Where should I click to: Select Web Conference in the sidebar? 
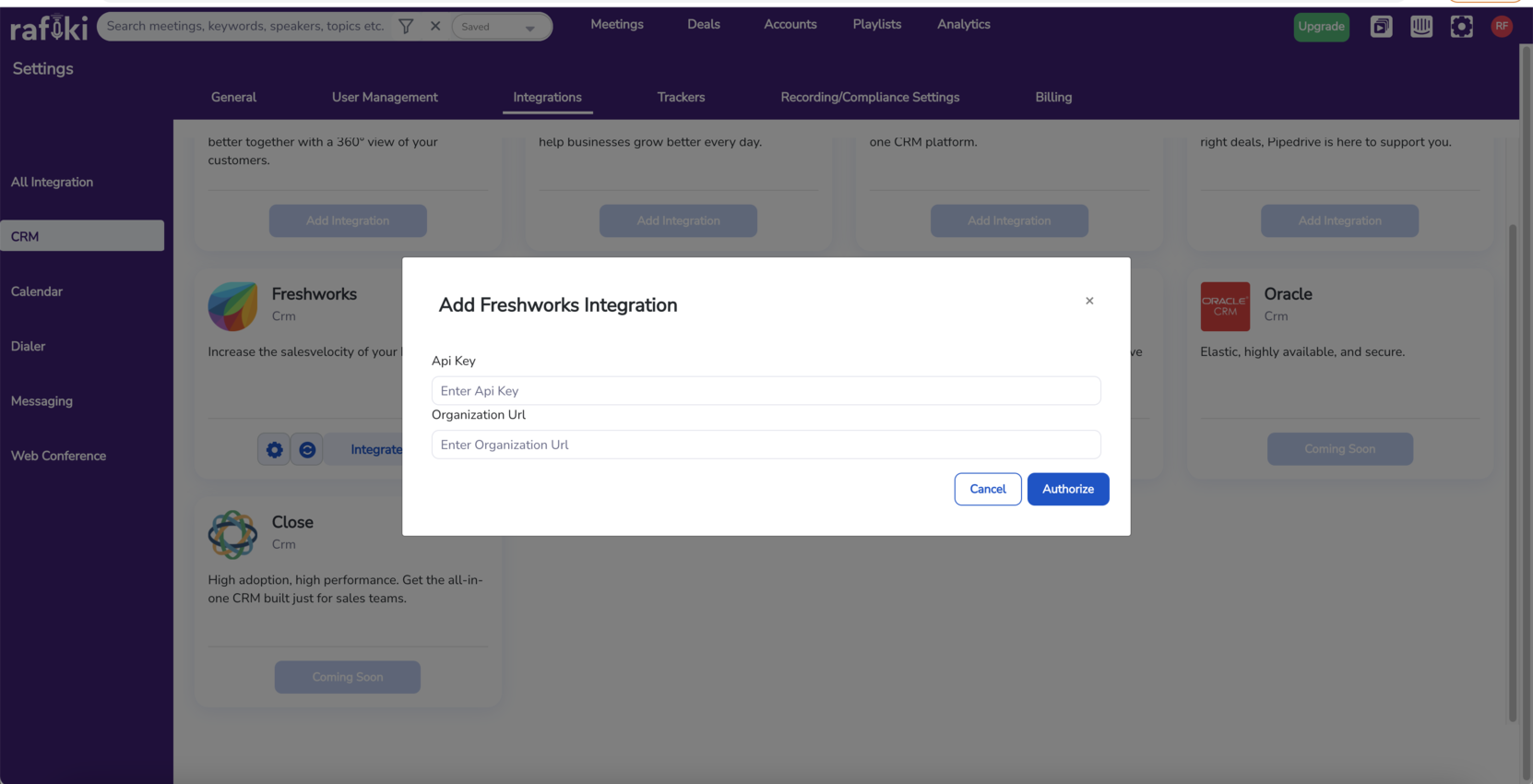[x=58, y=456]
